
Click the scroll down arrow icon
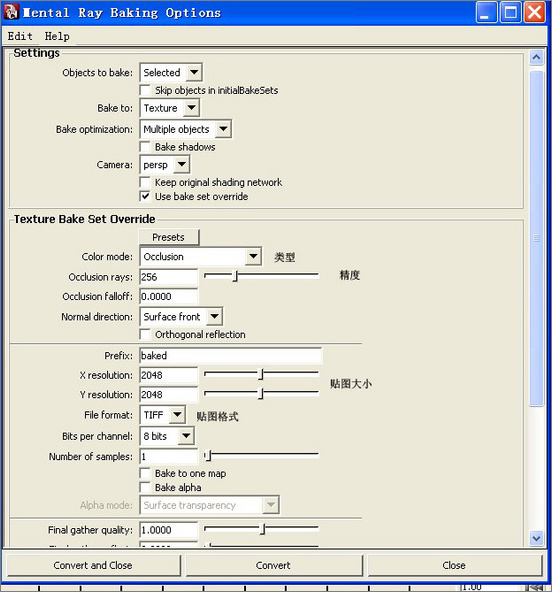point(536,538)
